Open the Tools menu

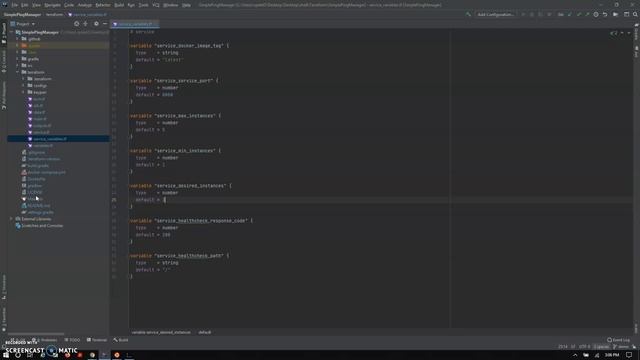(143, 5)
